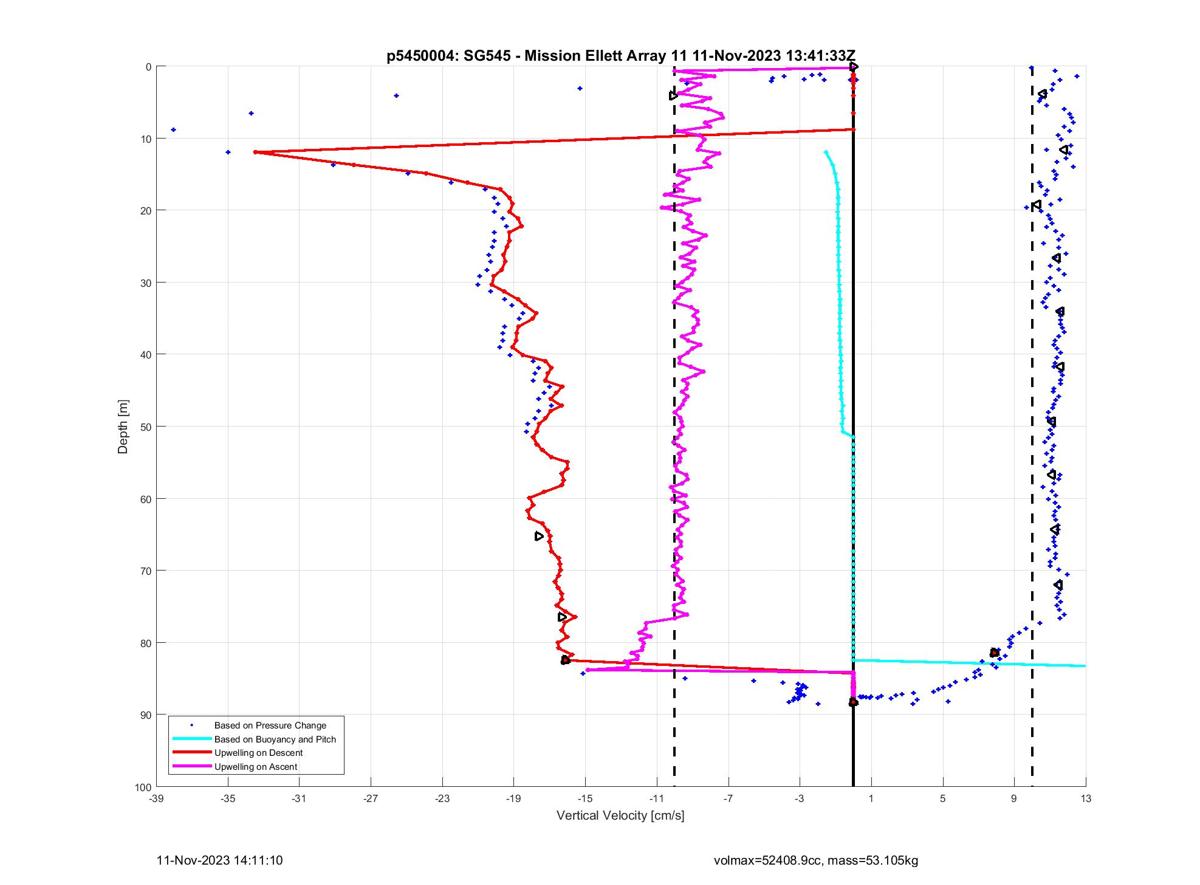Click legend entry 'Upwelling on Descent'
Viewport: 1200px width, 885px height.
pos(258,753)
